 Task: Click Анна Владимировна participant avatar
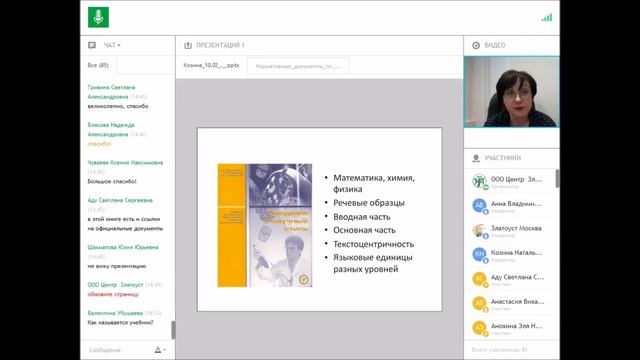click(x=480, y=205)
